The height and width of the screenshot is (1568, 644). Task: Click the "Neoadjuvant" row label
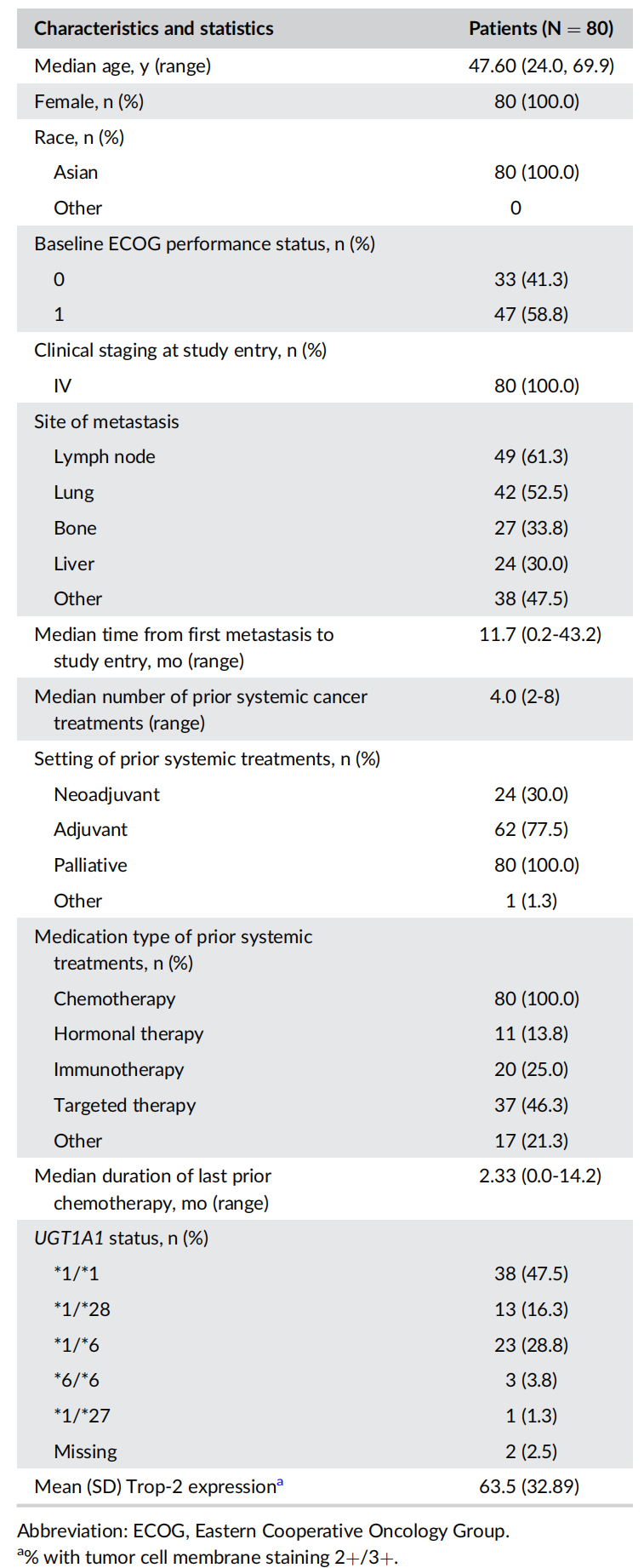[x=106, y=794]
